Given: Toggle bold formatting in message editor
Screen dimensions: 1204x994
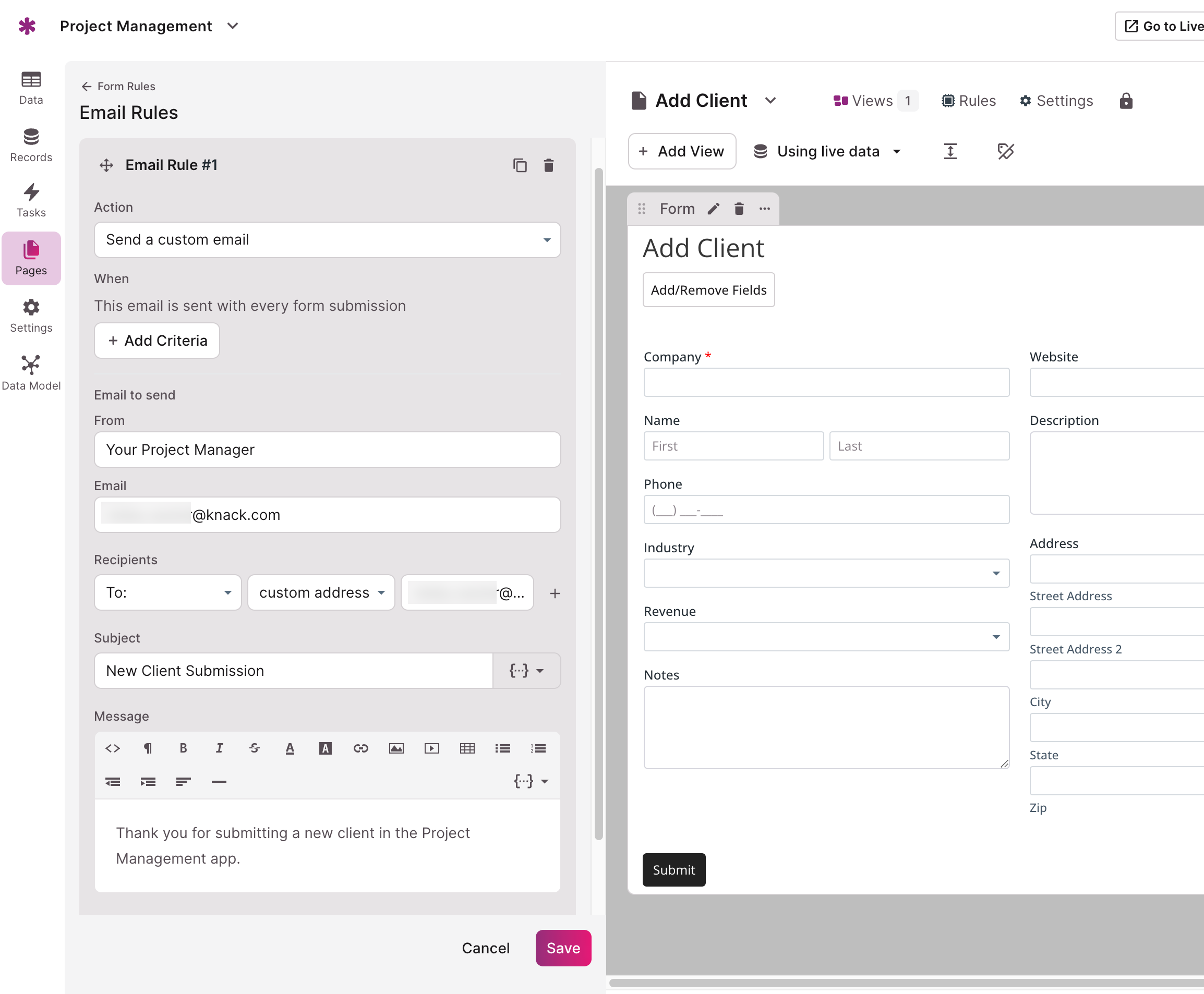Looking at the screenshot, I should pyautogui.click(x=183, y=748).
